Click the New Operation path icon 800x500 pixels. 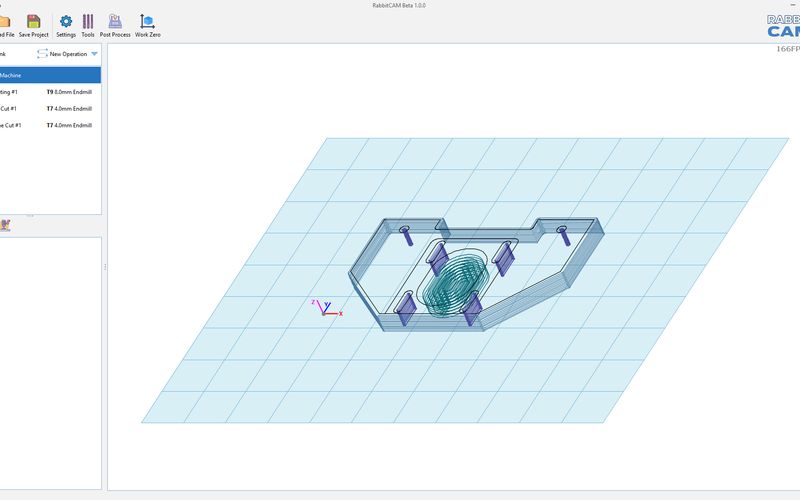tap(43, 54)
